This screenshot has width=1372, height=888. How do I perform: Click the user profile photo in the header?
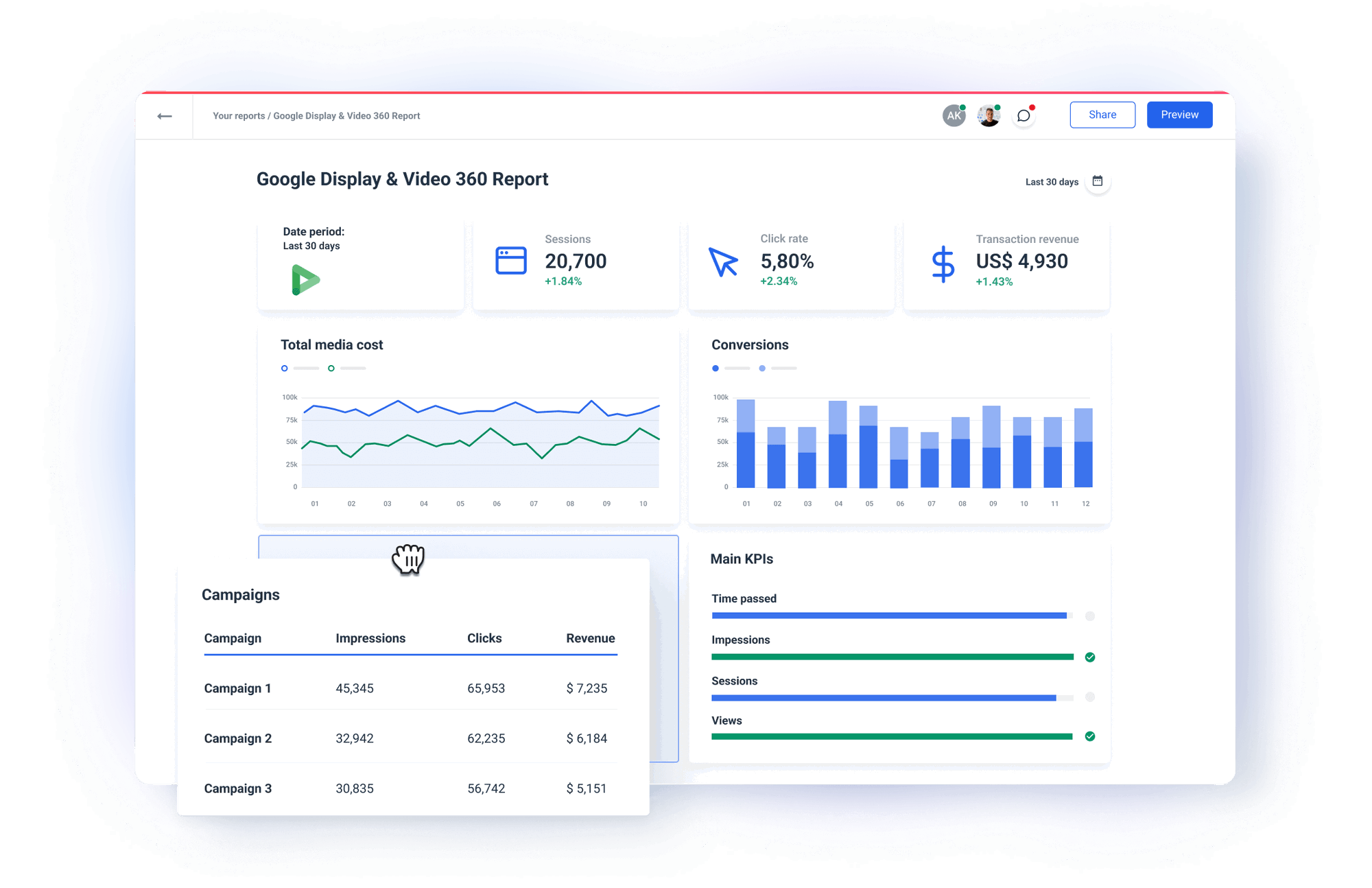coord(988,115)
